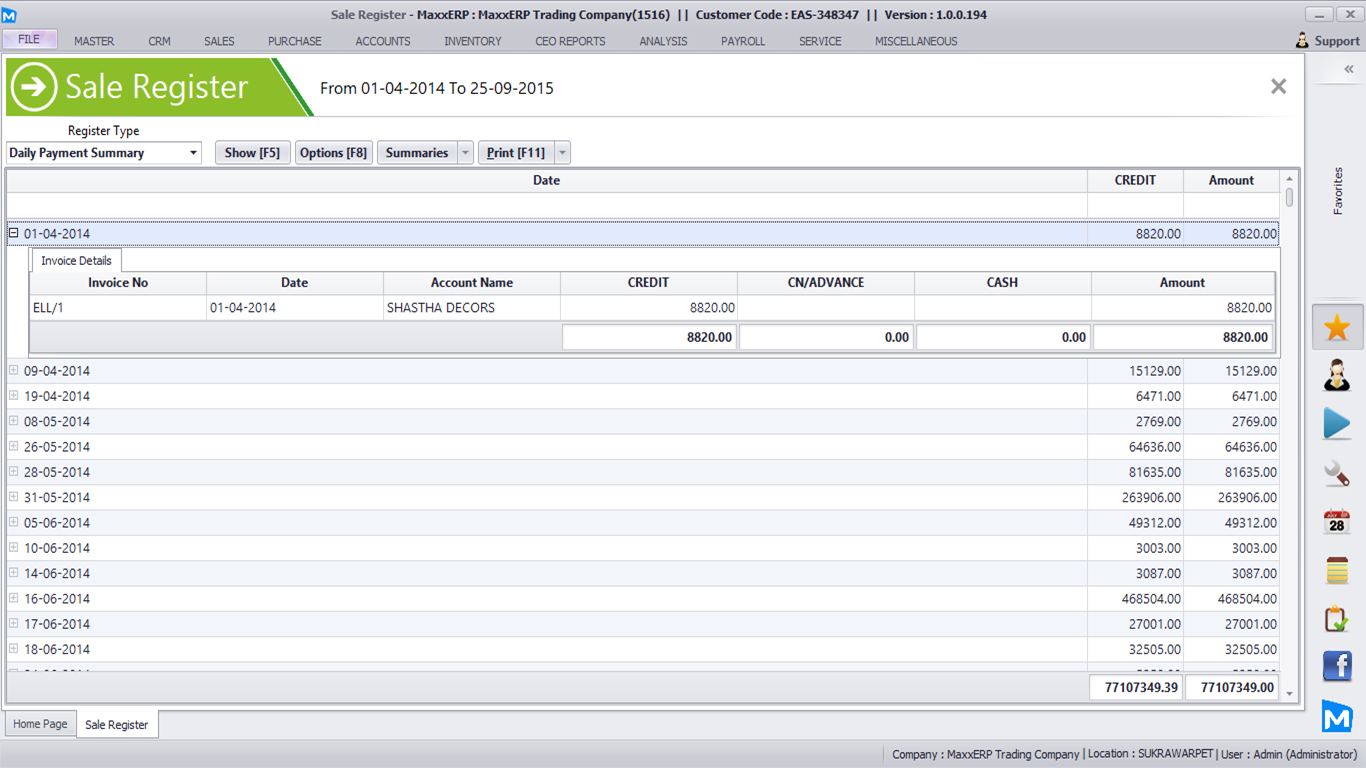Expand the 31-05-2014 date row
This screenshot has height=768, width=1366.
pyautogui.click(x=14, y=497)
